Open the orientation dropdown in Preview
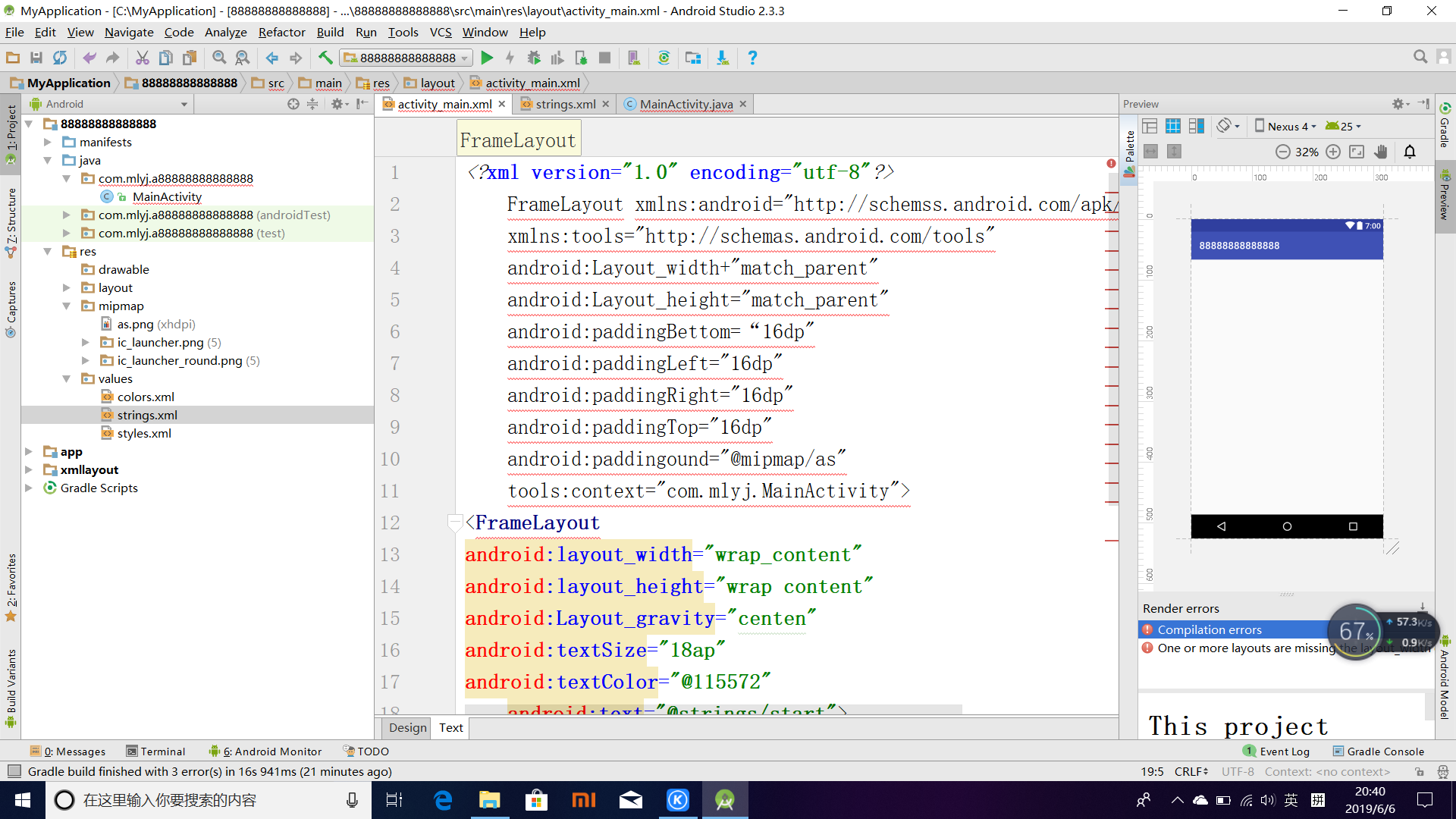This screenshot has width=1456, height=819. point(1228,126)
